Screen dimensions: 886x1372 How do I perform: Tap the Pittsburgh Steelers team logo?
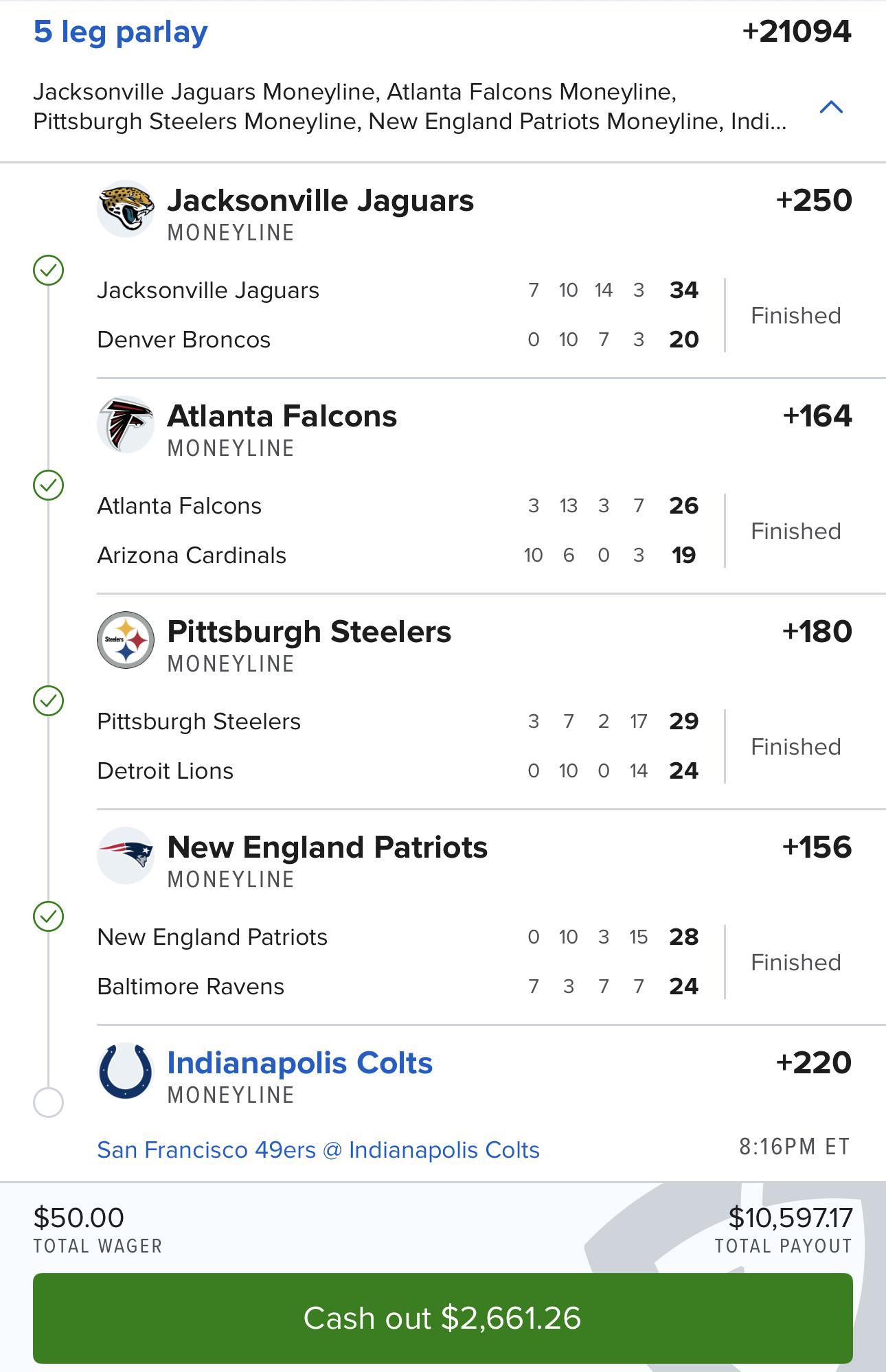click(126, 640)
